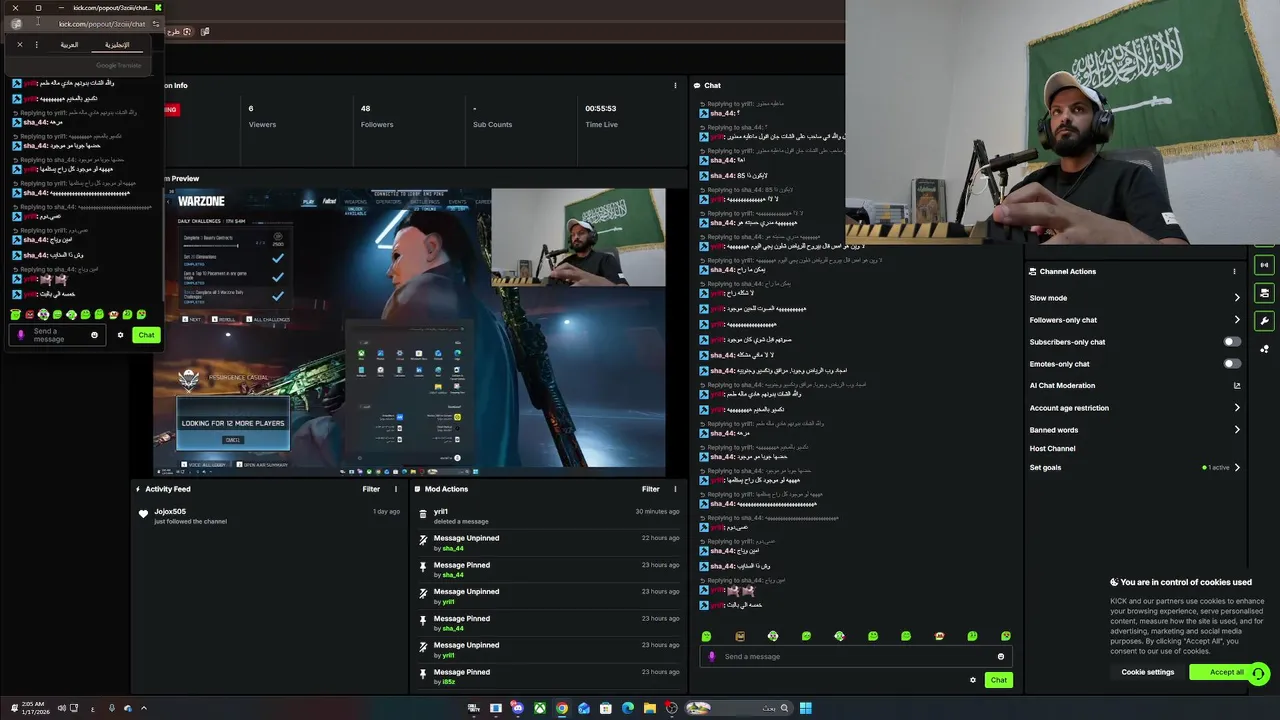Close the Google Translate popup
The width and height of the screenshot is (1280, 720).
pos(19,45)
